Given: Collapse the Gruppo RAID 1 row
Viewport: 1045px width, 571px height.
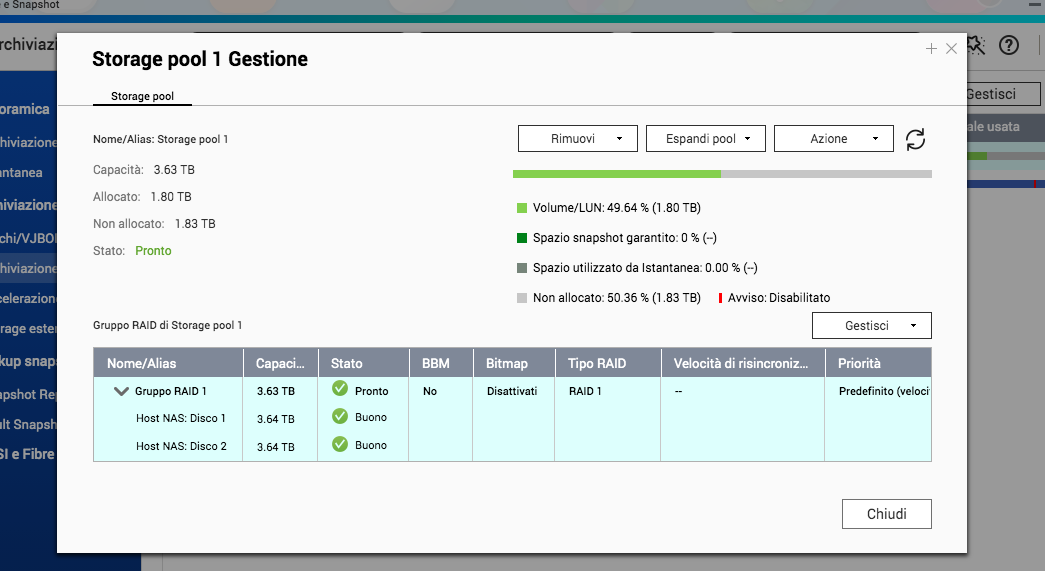Looking at the screenshot, I should click(x=122, y=392).
